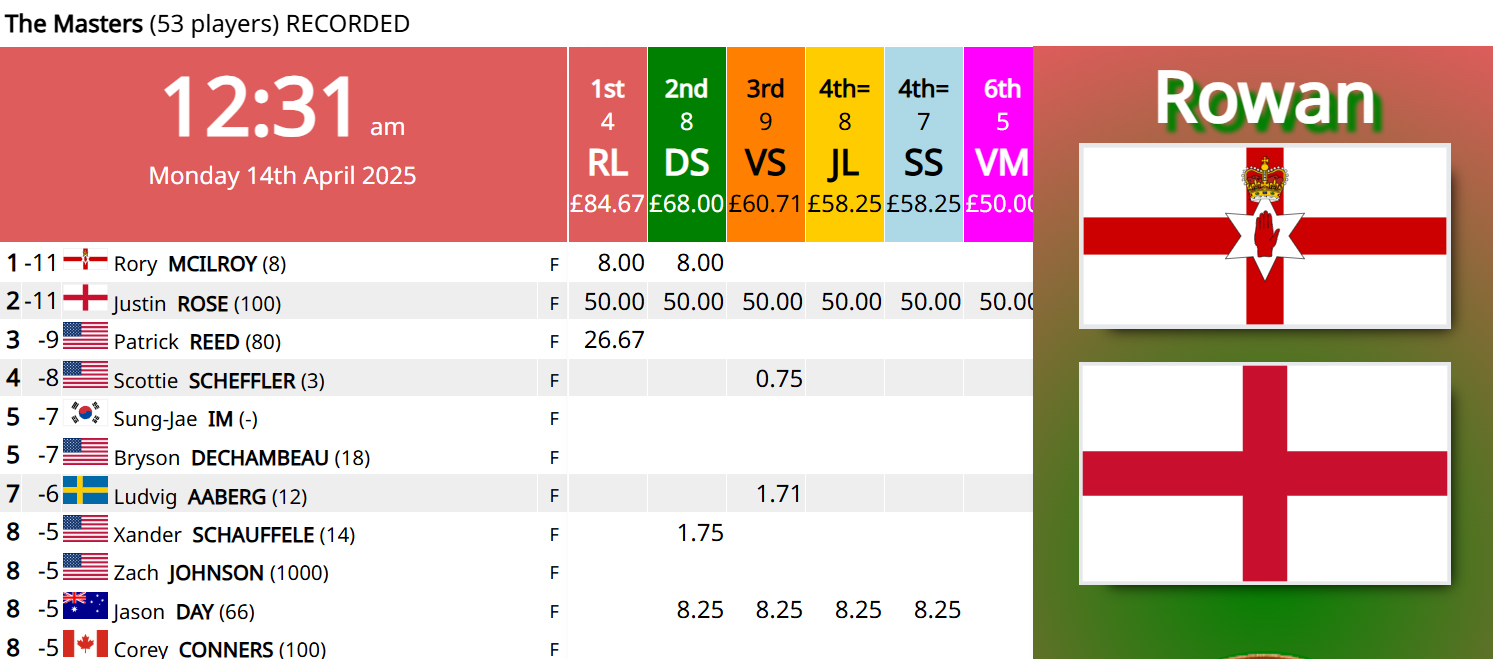Open the light blue SS column header
This screenshot has height=659, width=1493.
point(923,145)
